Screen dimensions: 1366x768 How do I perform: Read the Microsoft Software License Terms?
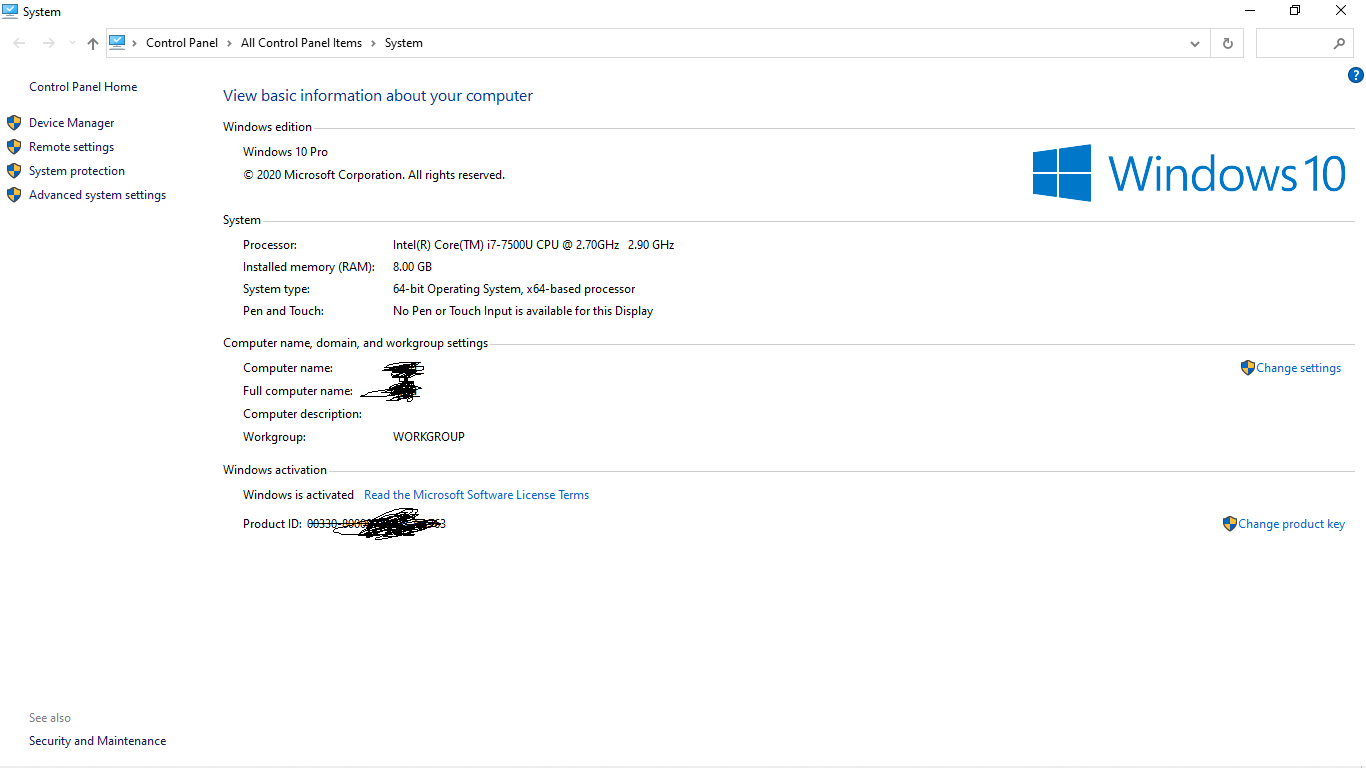point(476,495)
